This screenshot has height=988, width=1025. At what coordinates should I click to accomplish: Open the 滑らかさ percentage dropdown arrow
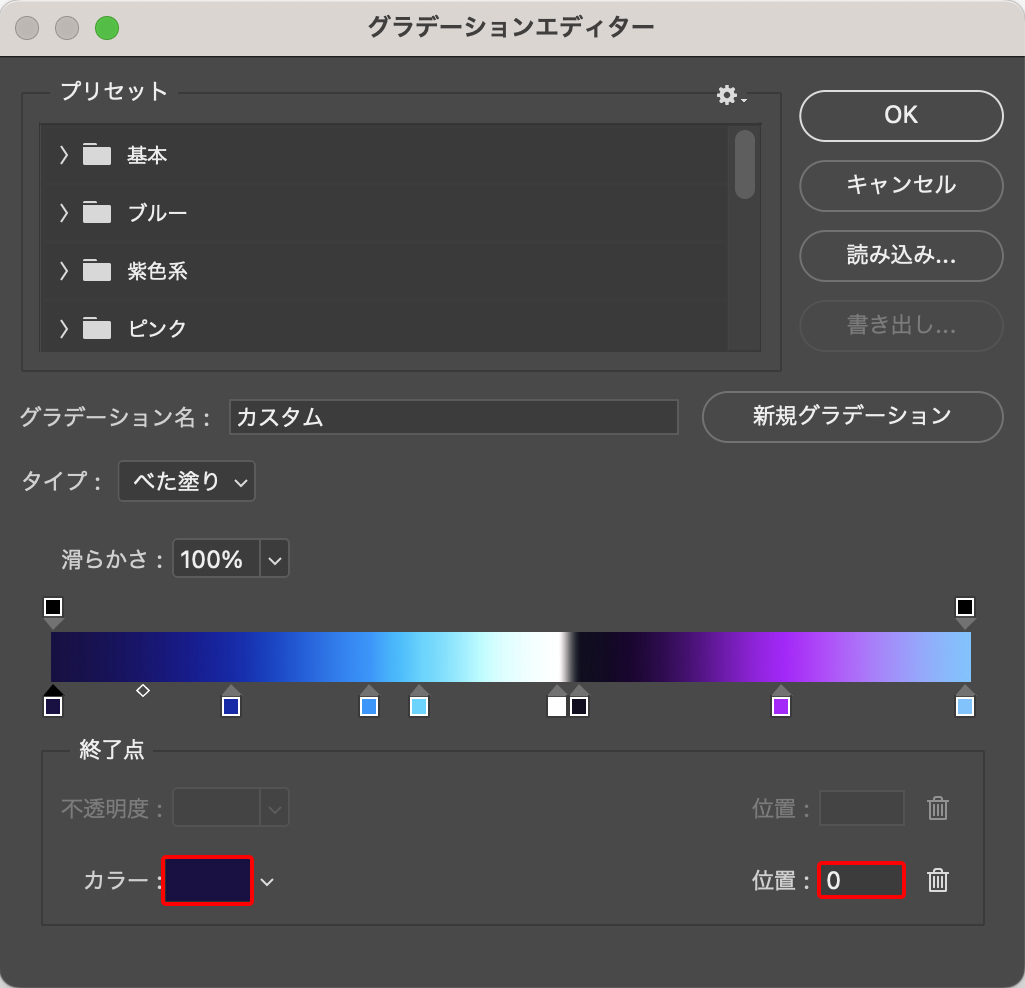coord(275,559)
